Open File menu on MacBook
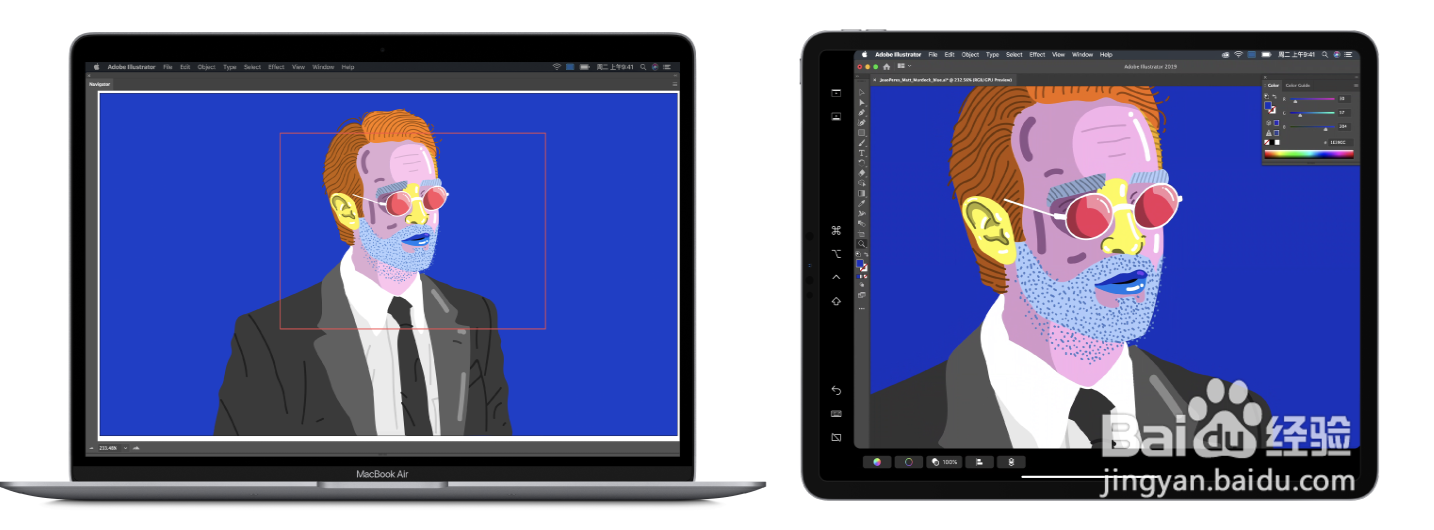Screen dimensions: 1434x530 click(168, 67)
